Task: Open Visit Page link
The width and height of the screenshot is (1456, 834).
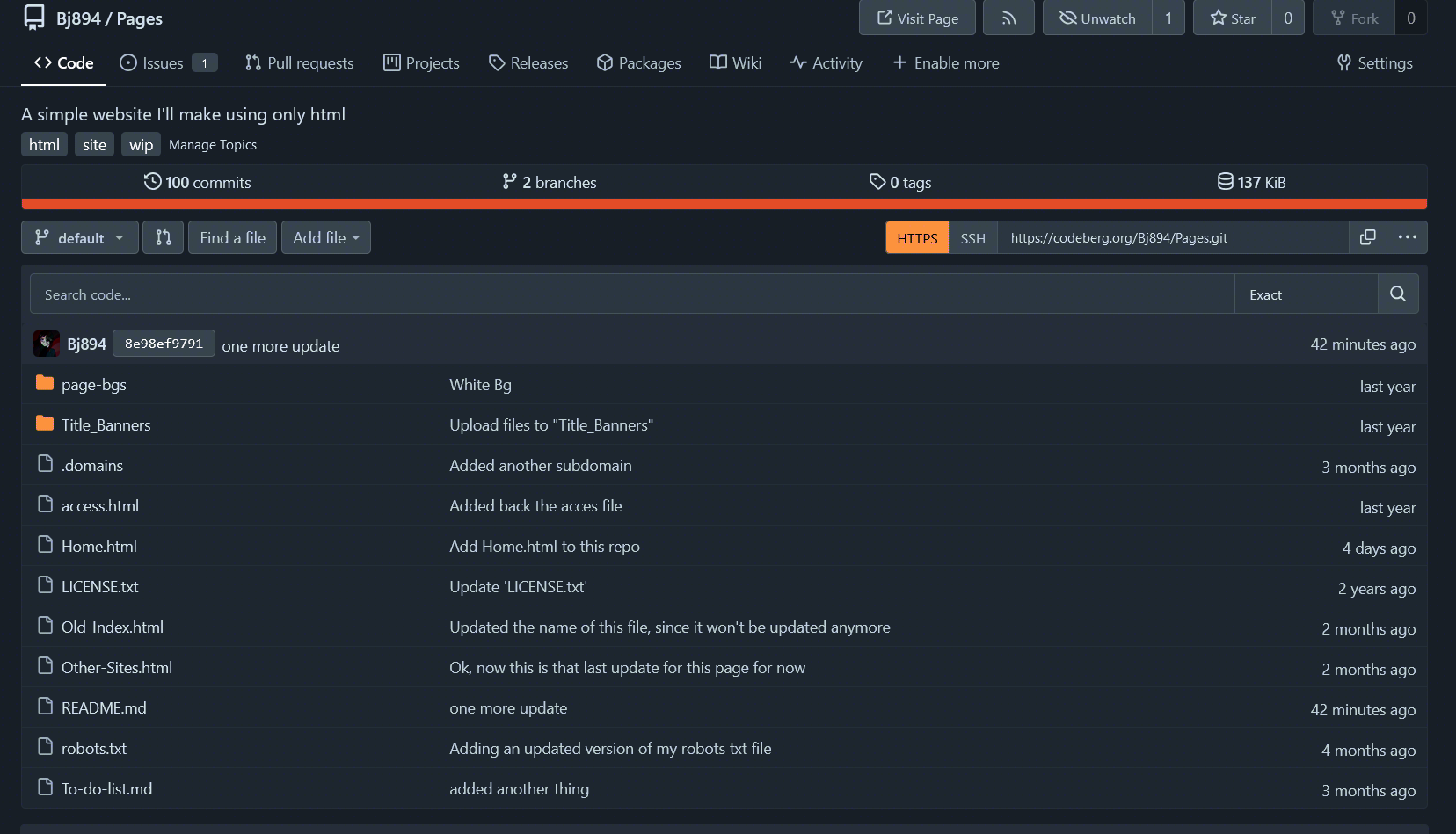Action: 917,18
